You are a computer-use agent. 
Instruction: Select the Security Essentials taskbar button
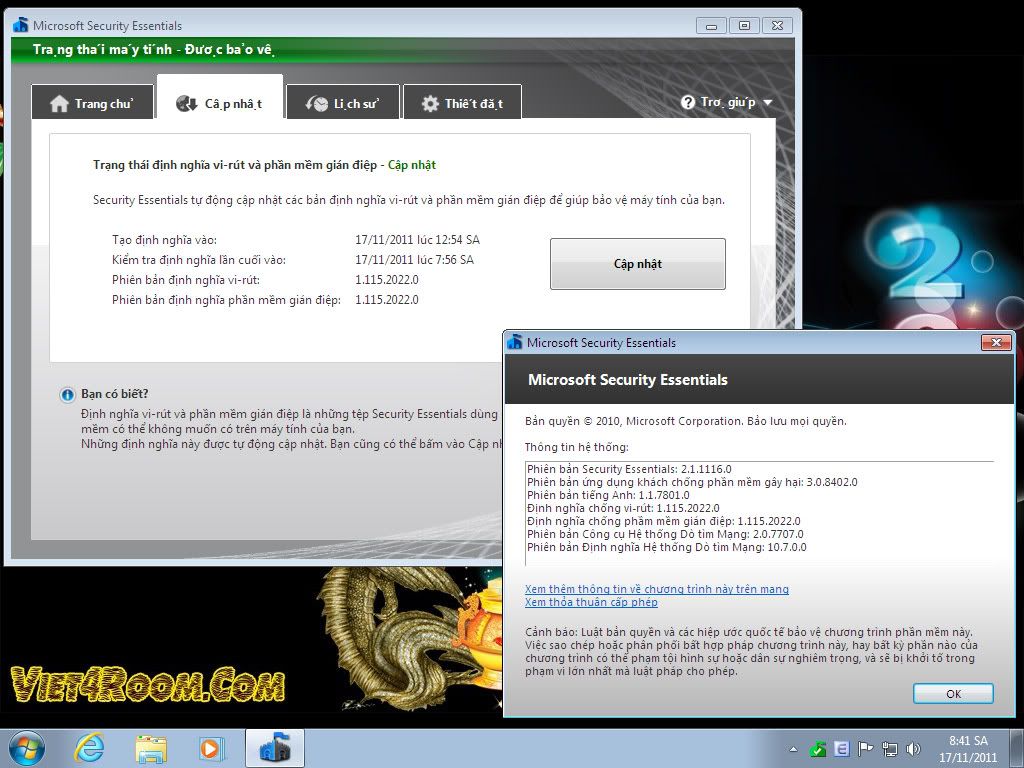point(275,748)
